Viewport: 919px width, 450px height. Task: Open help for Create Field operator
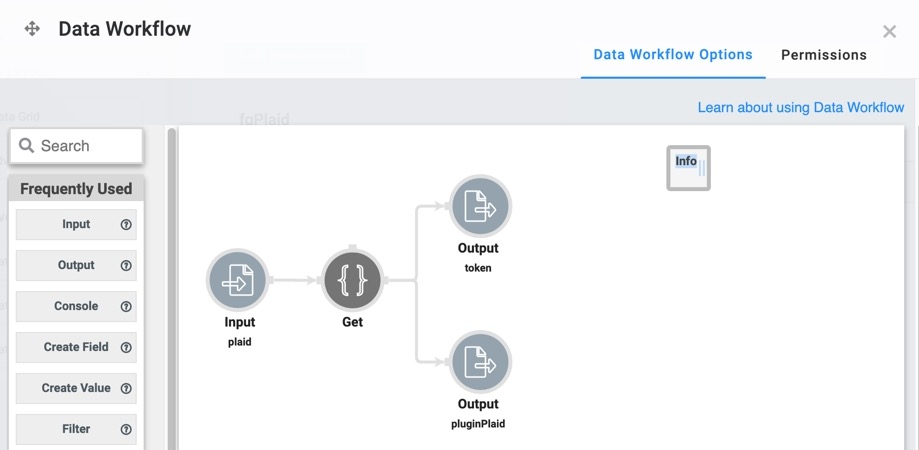[x=126, y=347]
